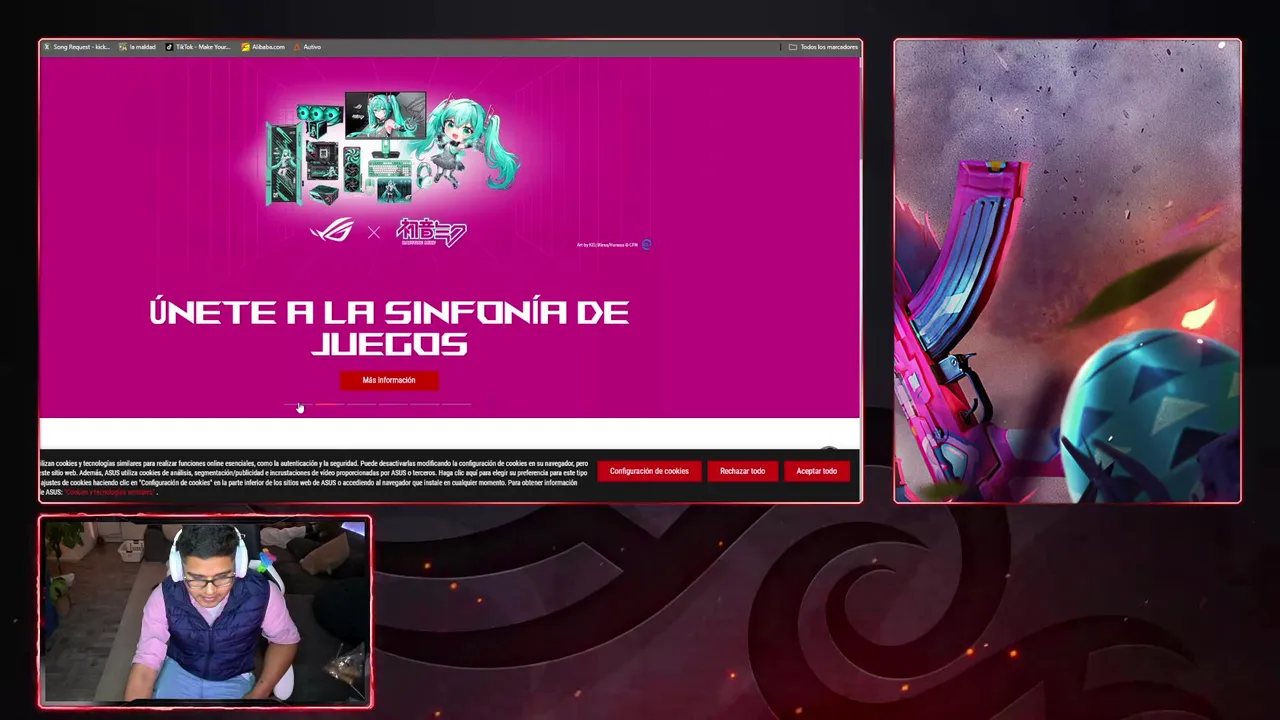Open the red Cookies y tecnologías similares link

(x=110, y=493)
